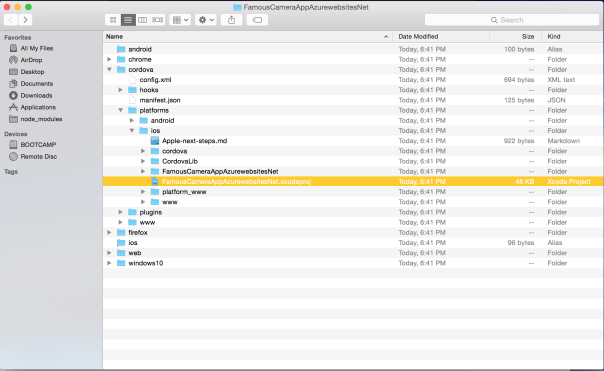The height and width of the screenshot is (371, 604).
Task: Switch to list view
Action: (128, 20)
